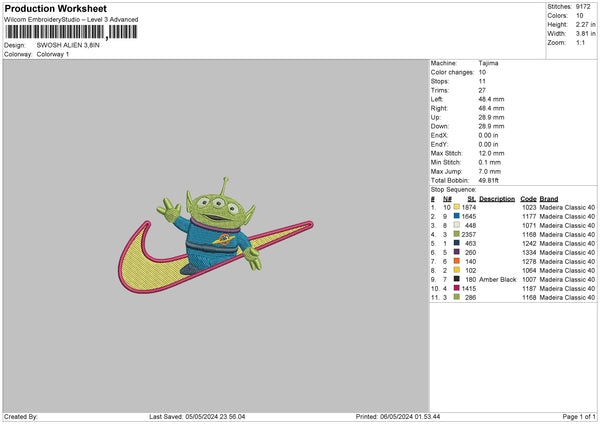Select the Max Jump value 7.0 mm
Screen dimensions: 600x424
[x=490, y=171]
